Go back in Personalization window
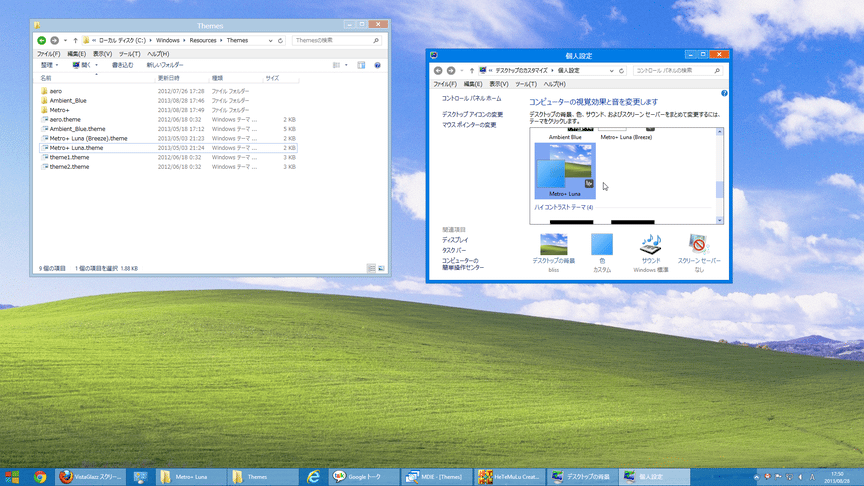The image size is (864, 486). tap(438, 71)
